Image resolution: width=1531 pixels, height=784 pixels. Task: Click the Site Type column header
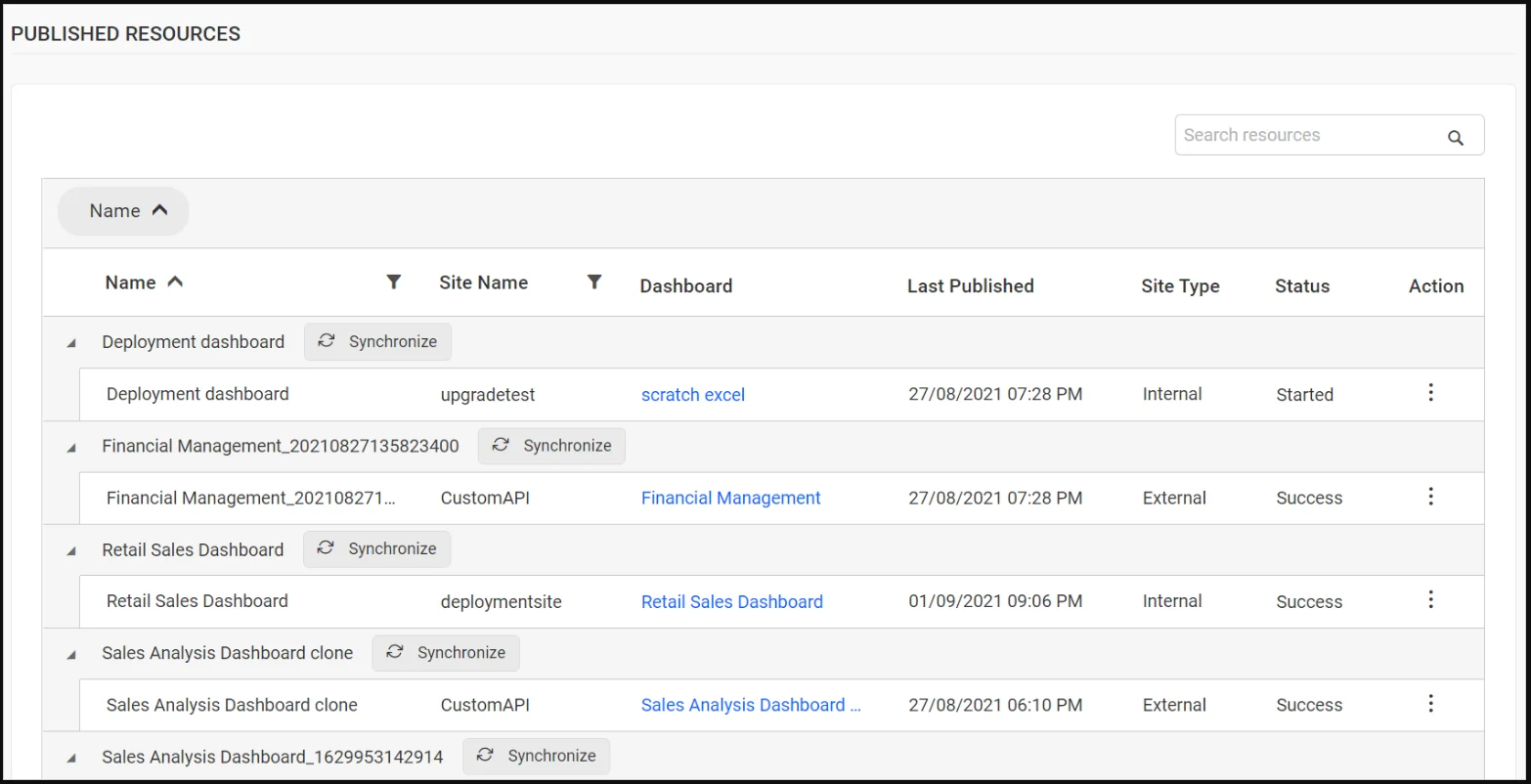point(1180,286)
